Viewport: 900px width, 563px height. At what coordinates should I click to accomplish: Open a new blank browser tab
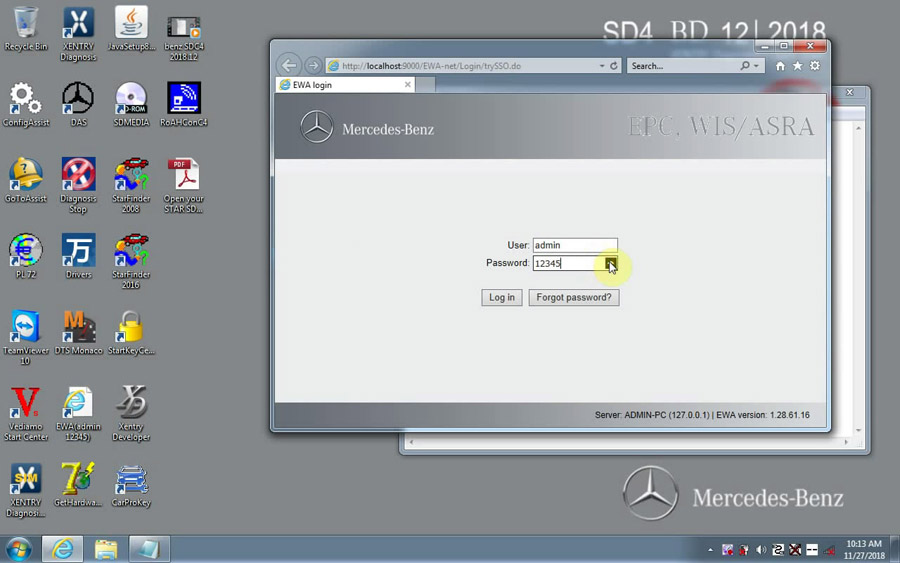425,85
